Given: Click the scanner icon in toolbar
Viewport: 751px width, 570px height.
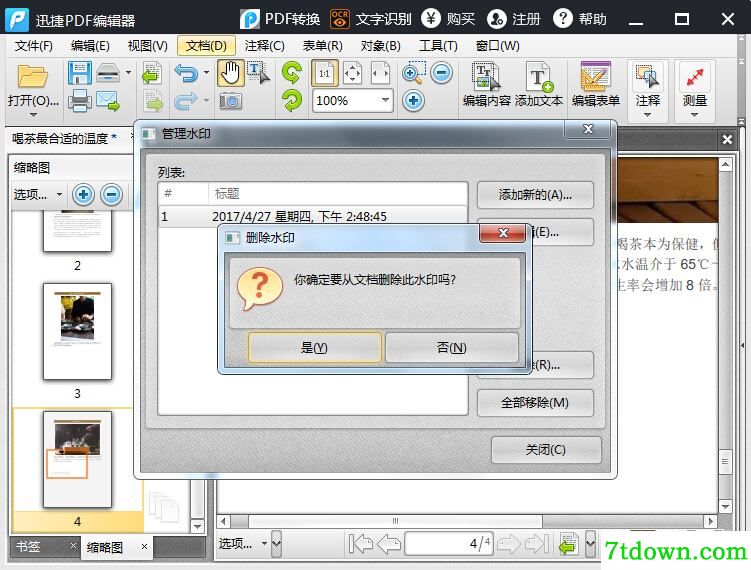Looking at the screenshot, I should pos(108,73).
